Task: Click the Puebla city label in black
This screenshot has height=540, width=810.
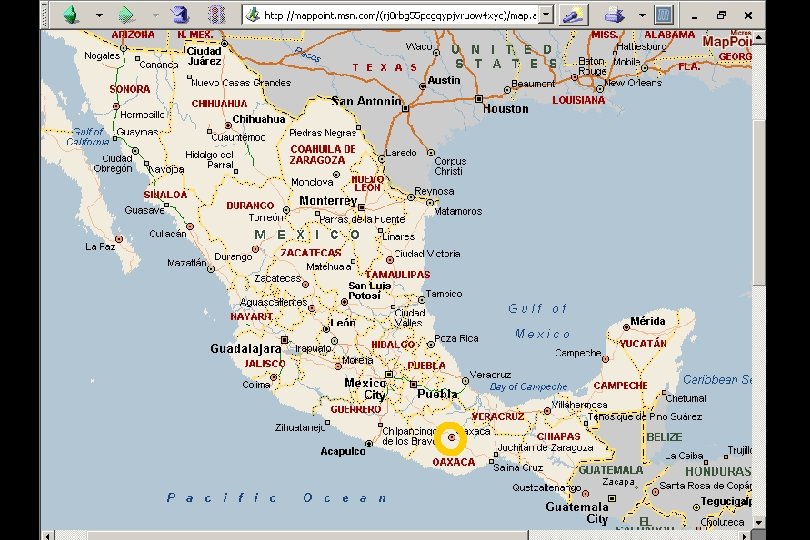Action: (x=437, y=394)
